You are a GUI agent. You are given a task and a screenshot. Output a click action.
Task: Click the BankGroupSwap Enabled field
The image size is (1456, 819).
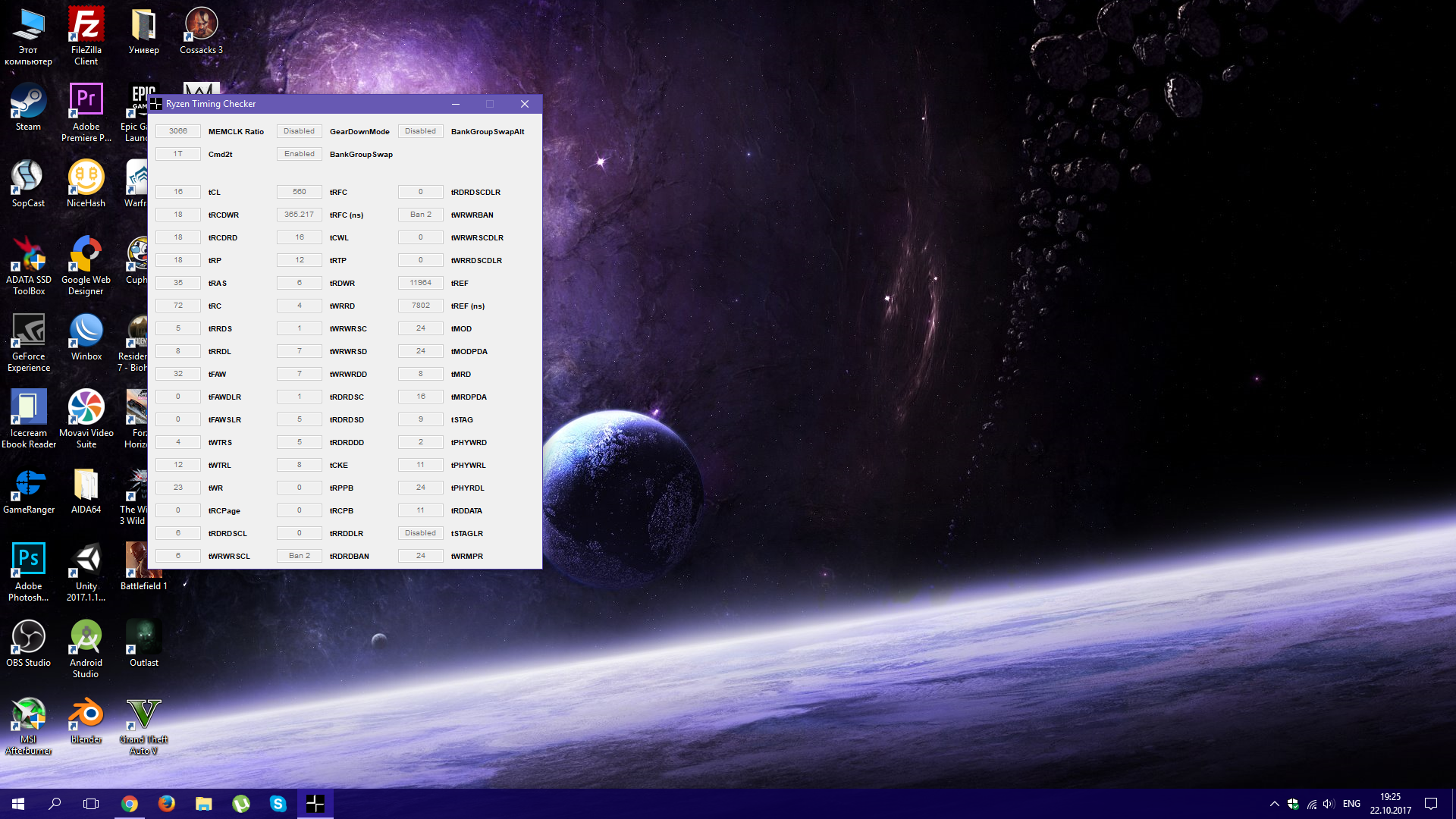pyautogui.click(x=300, y=154)
